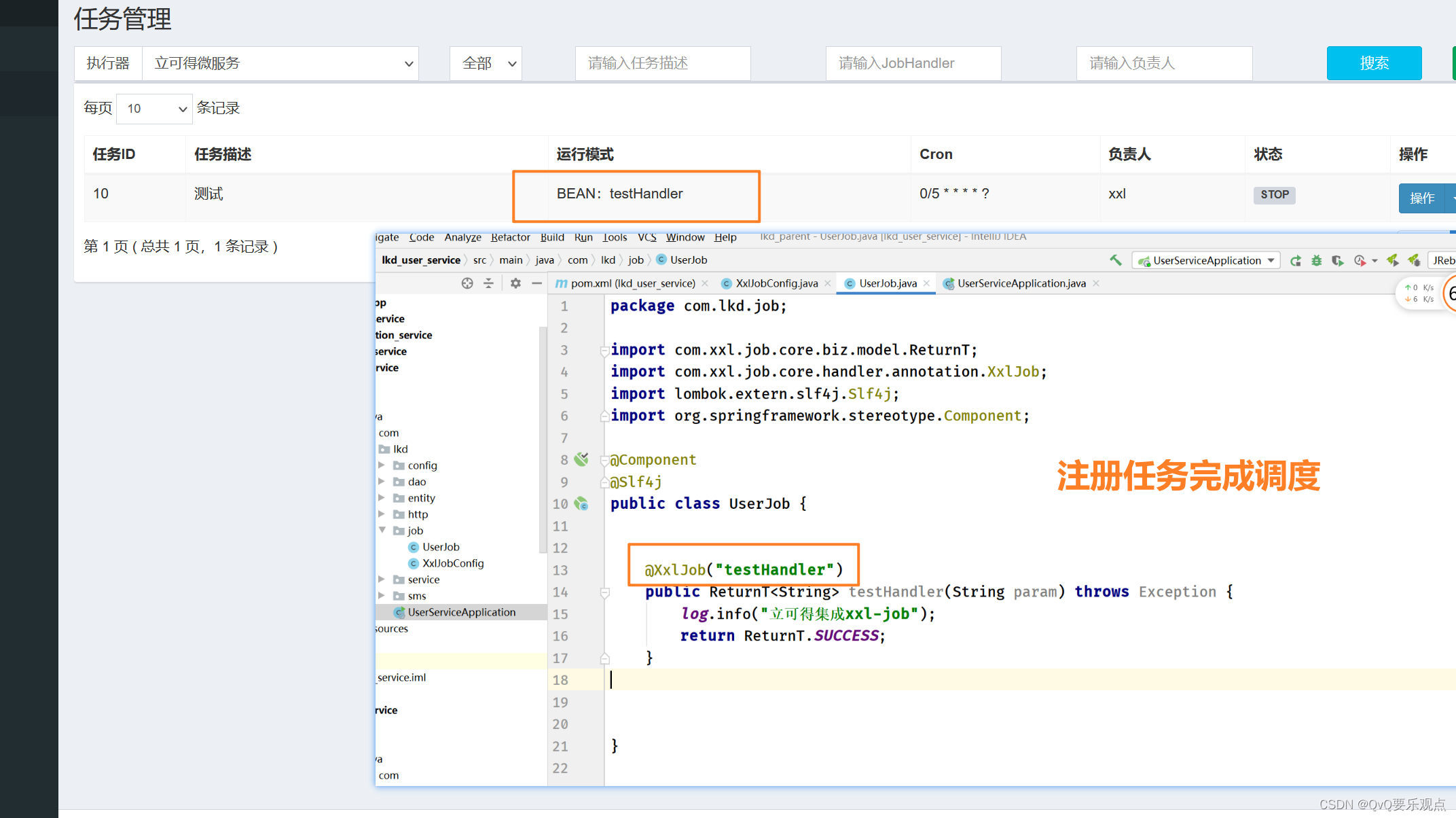This screenshot has width=1456, height=818.
Task: Expand the sms folder in project tree
Action: pyautogui.click(x=382, y=596)
